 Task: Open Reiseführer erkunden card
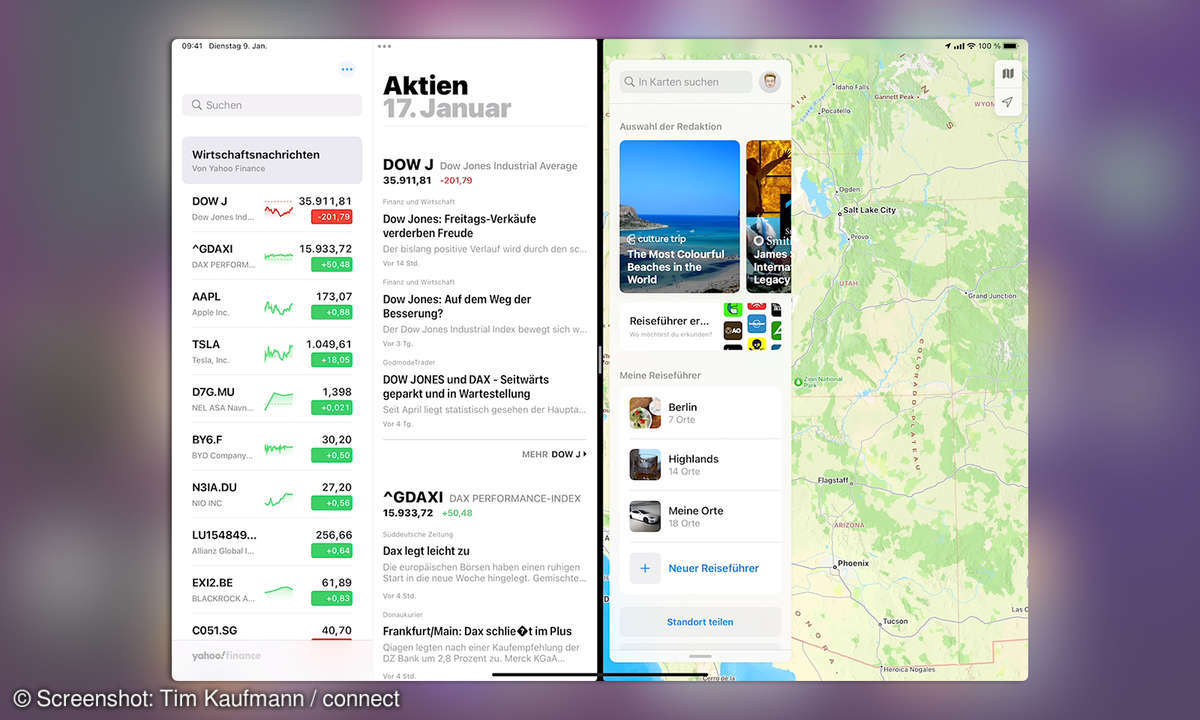(700, 326)
